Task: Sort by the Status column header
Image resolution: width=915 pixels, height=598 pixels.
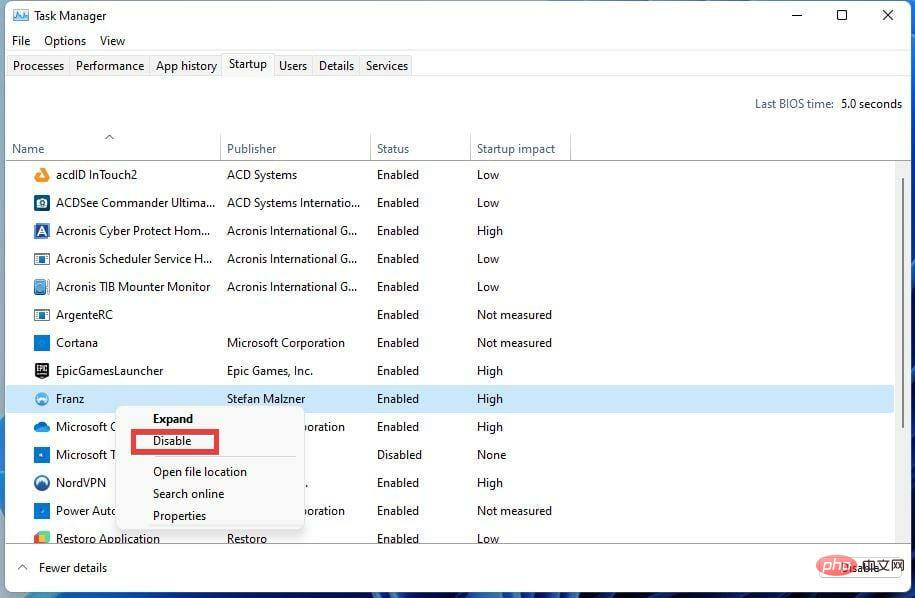Action: (x=393, y=149)
